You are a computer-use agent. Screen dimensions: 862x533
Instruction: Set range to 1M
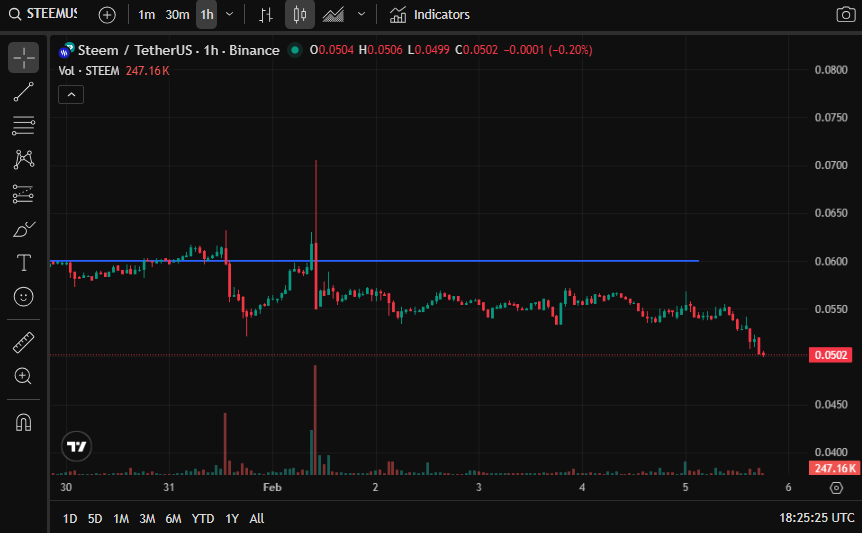pyautogui.click(x=121, y=518)
